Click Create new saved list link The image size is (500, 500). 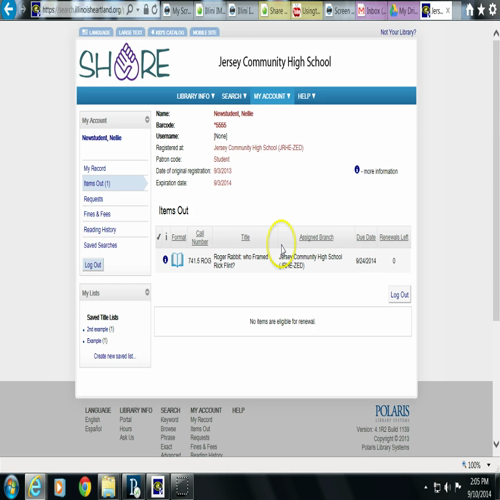pos(115,356)
